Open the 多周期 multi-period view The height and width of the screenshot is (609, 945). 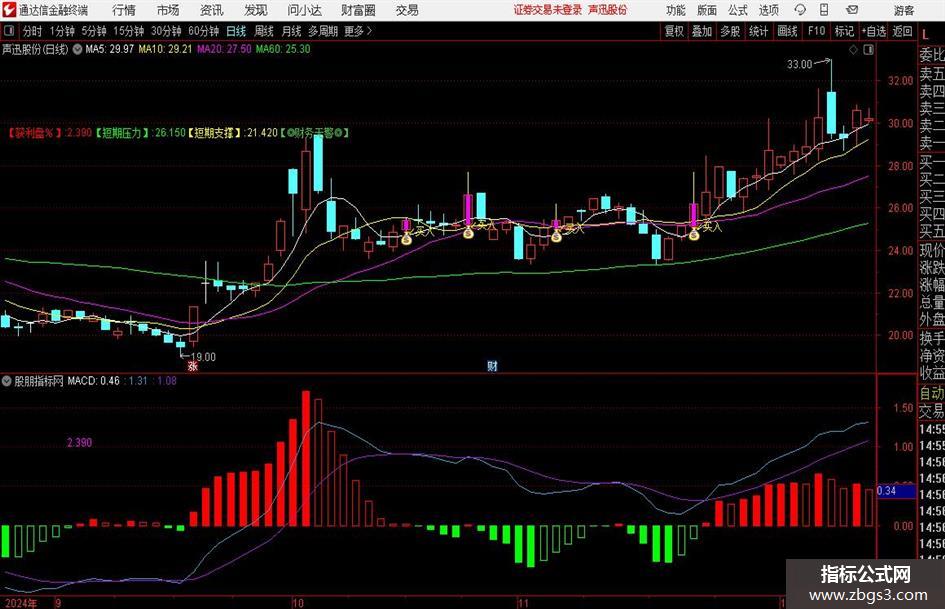tap(322, 31)
